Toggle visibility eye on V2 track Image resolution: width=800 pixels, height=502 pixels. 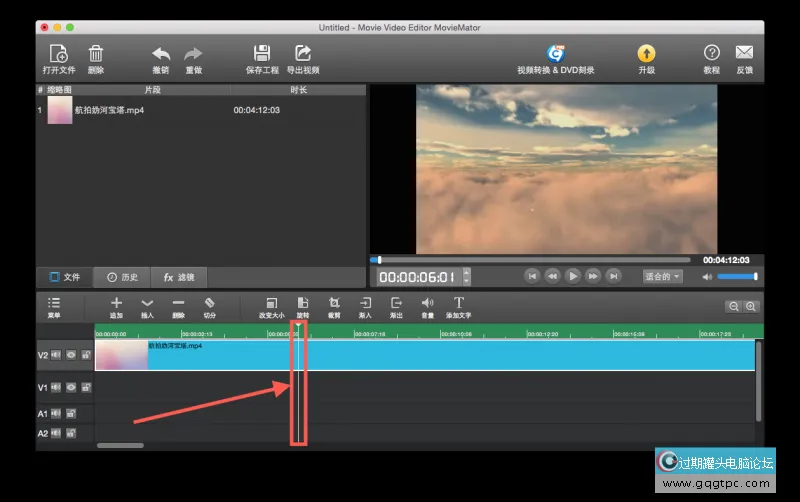point(71,354)
